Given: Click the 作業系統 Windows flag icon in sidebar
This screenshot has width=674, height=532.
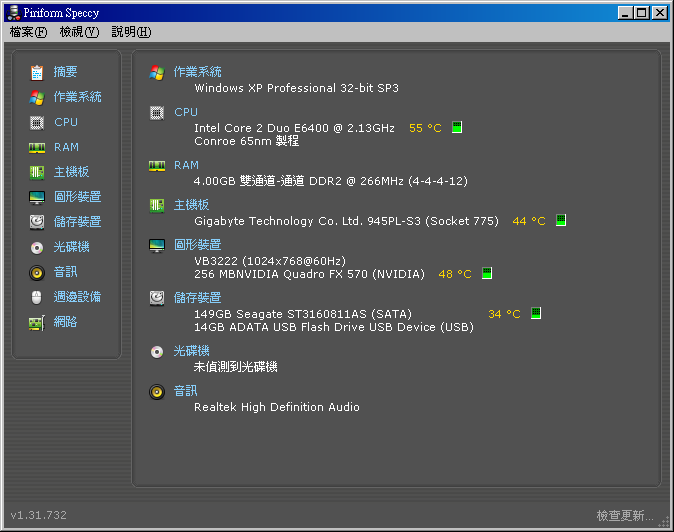Looking at the screenshot, I should (x=37, y=98).
